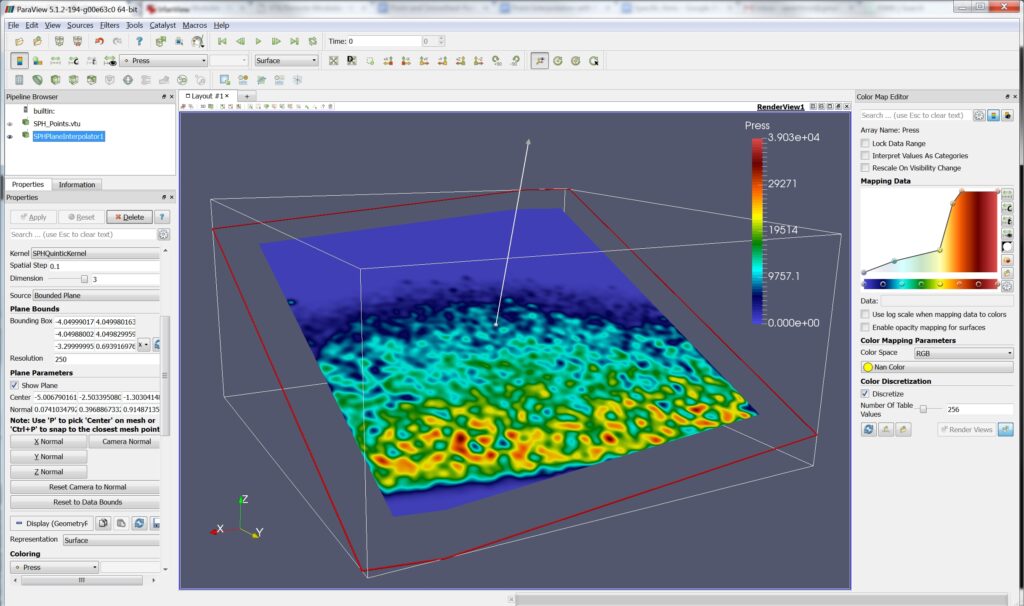Screen dimensions: 1024x606
Task: Click the Nan Color yellow swatch
Action: 868,368
